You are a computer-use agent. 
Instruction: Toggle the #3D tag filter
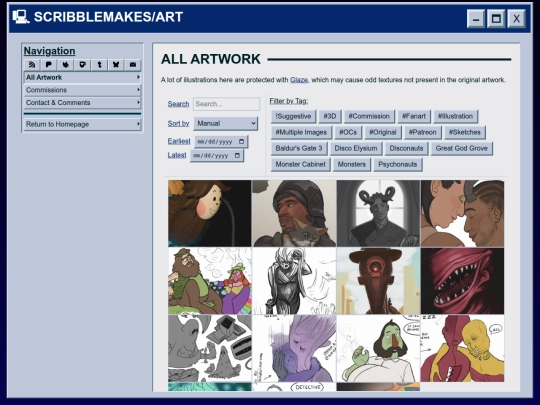point(330,116)
